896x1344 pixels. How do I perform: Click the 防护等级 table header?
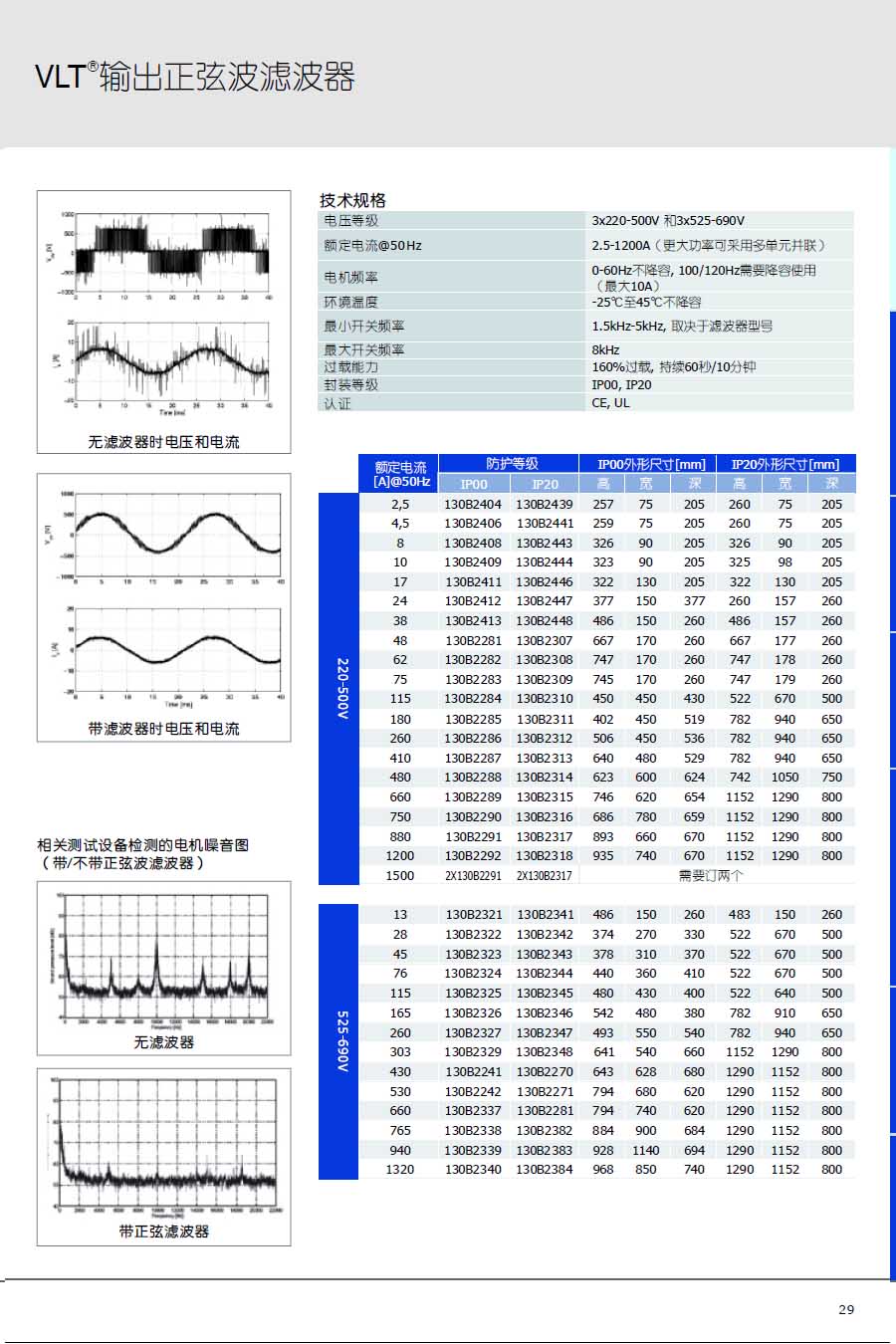pyautogui.click(x=510, y=464)
